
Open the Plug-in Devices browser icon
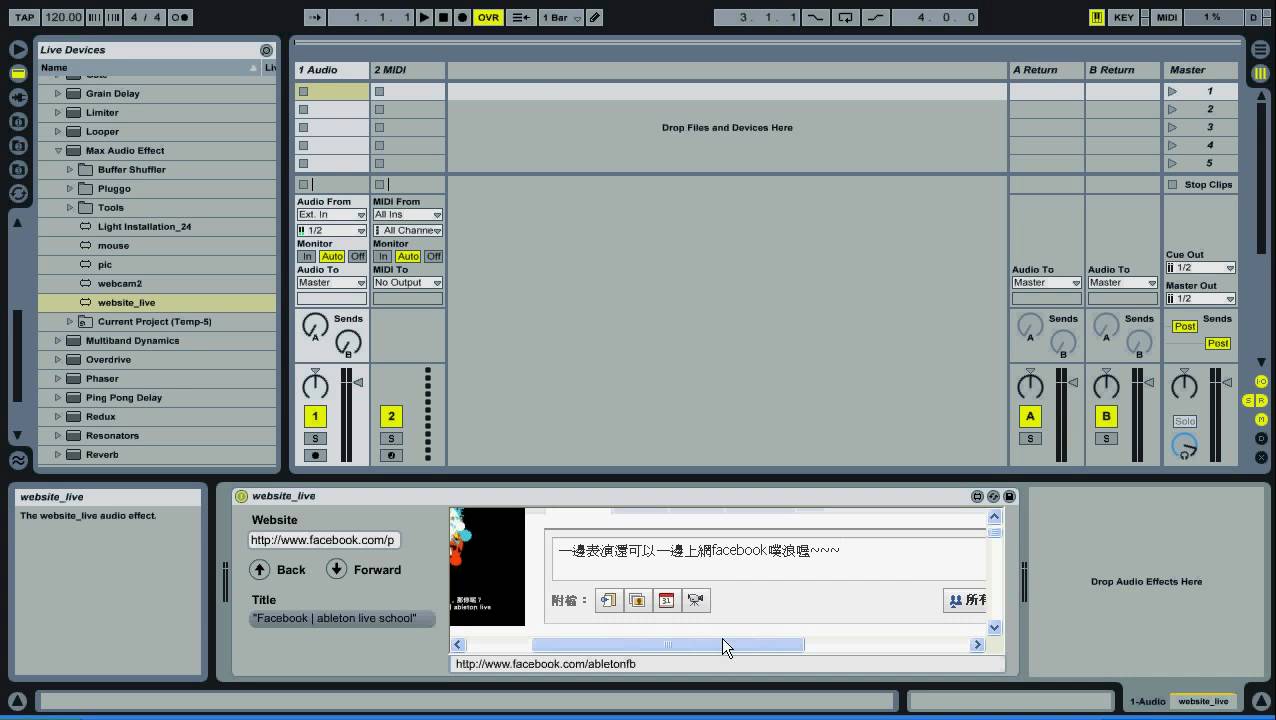[18, 97]
